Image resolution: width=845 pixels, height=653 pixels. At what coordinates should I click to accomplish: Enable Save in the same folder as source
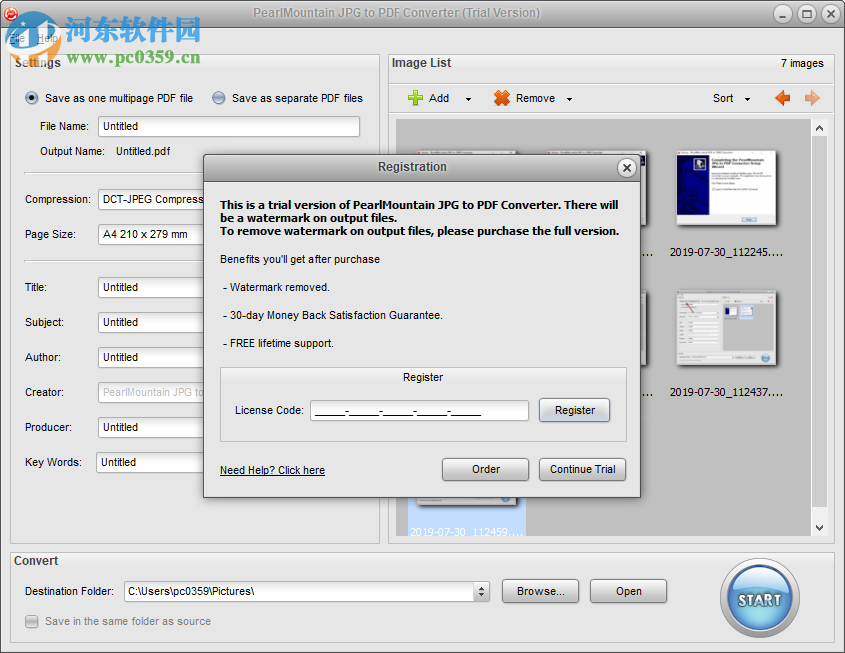point(33,621)
